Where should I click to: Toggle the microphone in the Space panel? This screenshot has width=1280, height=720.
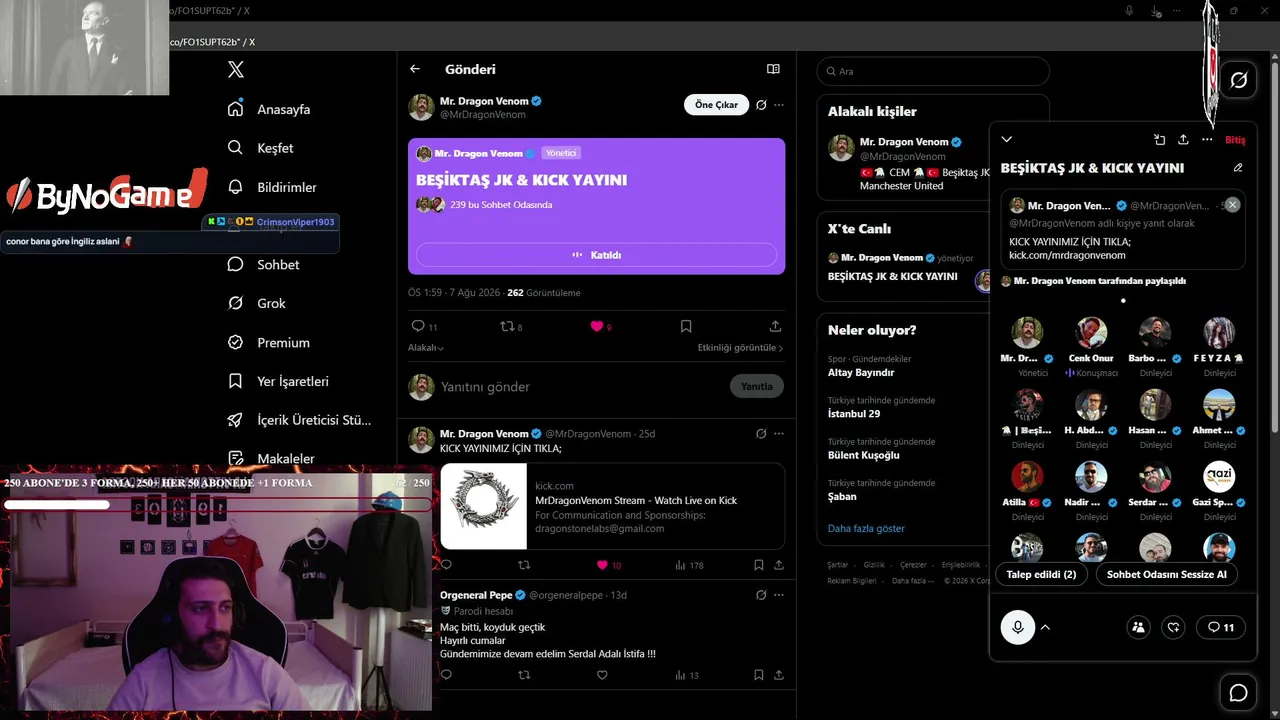[x=1018, y=627]
